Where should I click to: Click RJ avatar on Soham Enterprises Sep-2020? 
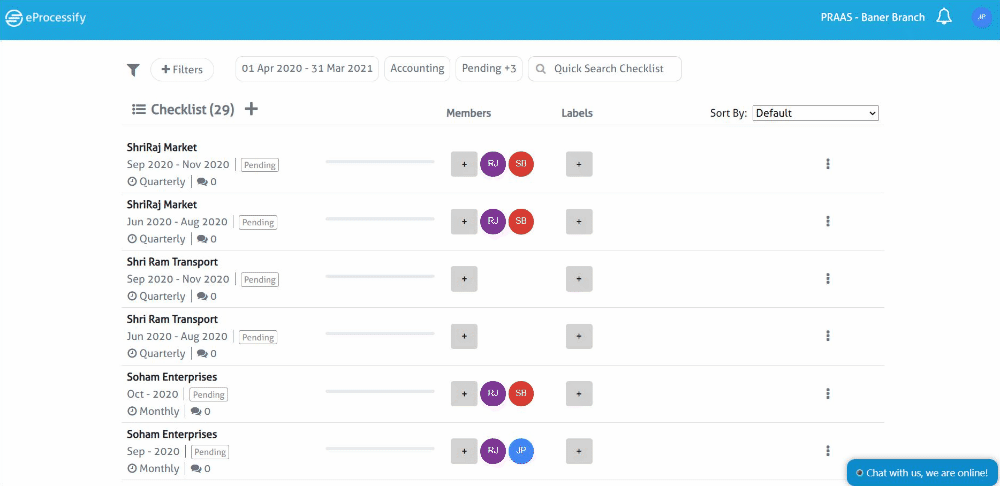[x=493, y=451]
